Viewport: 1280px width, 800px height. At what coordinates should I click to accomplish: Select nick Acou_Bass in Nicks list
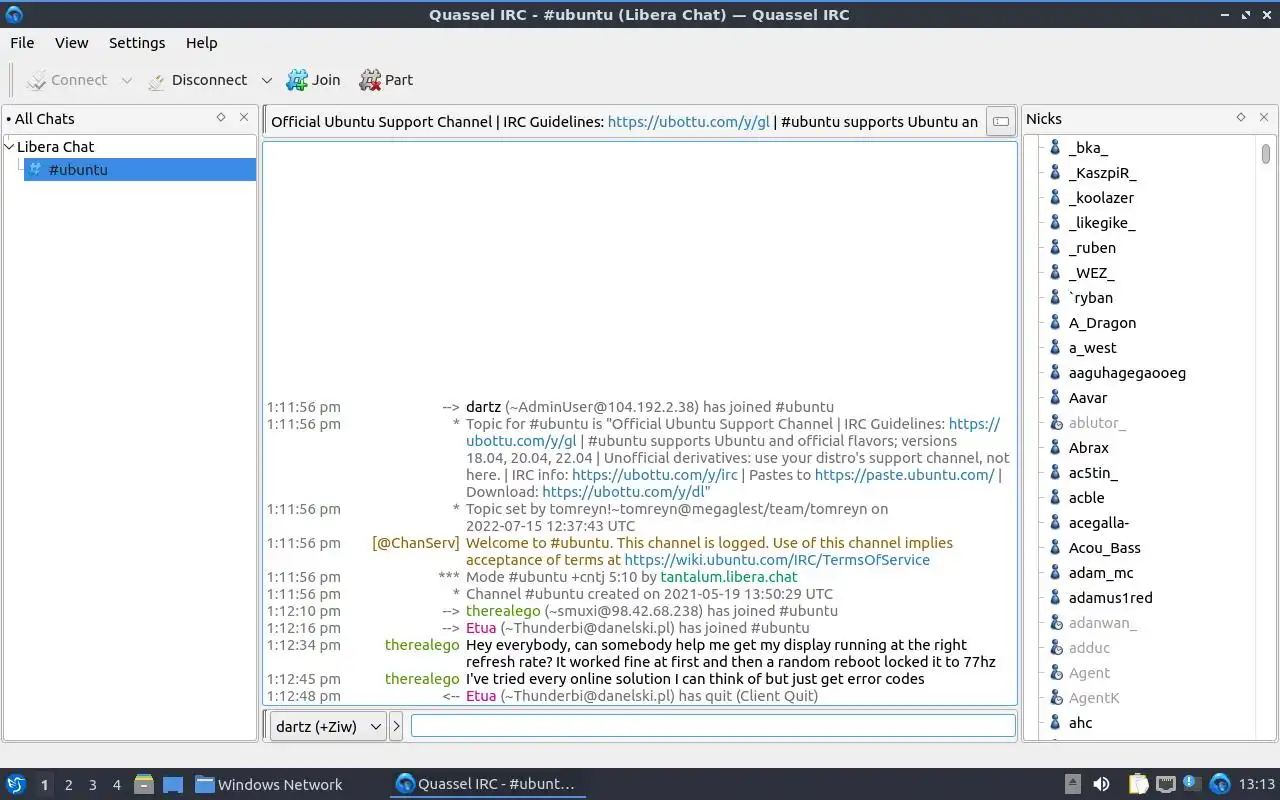click(x=1104, y=548)
